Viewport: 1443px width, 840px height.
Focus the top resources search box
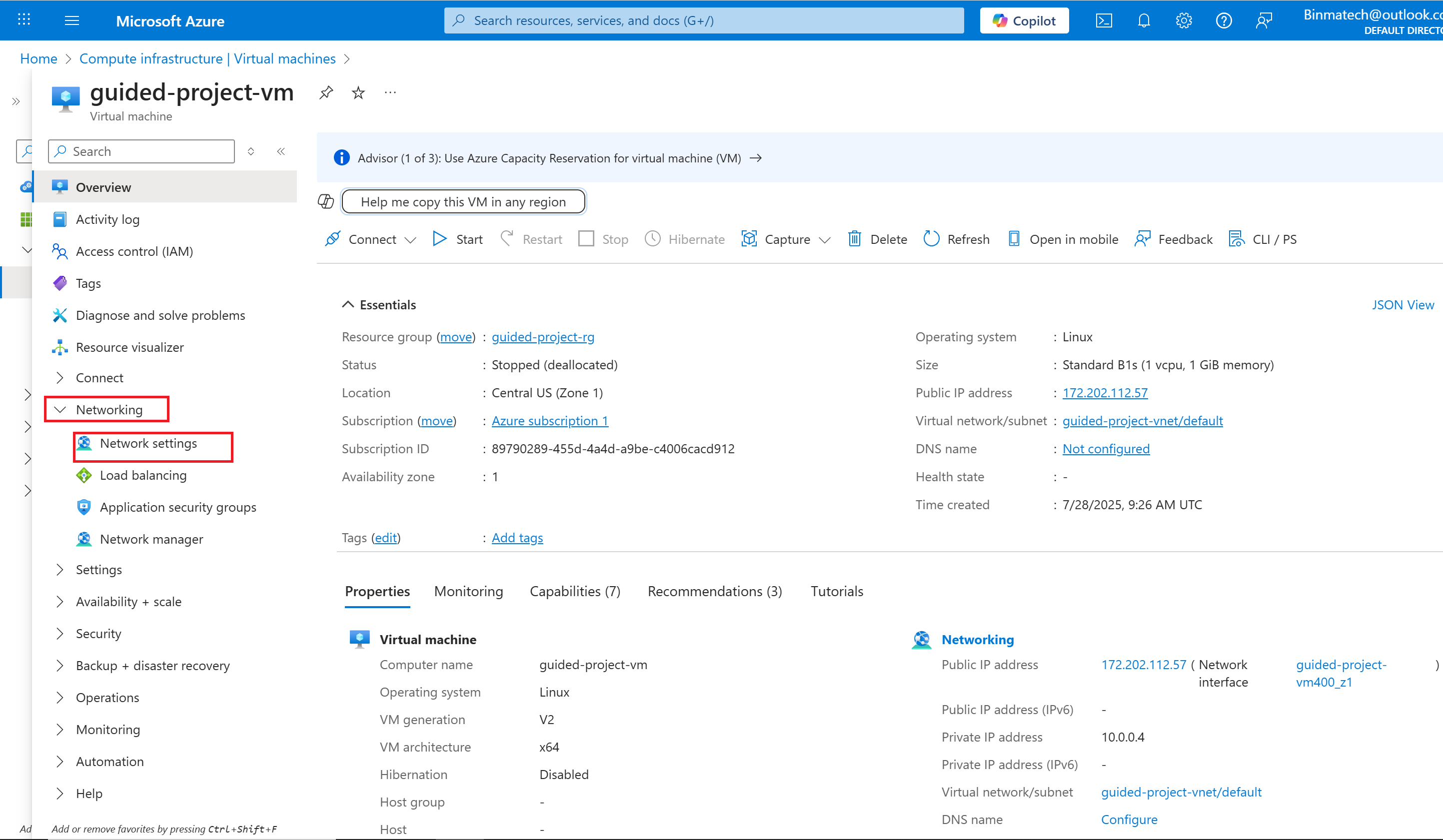[703, 20]
